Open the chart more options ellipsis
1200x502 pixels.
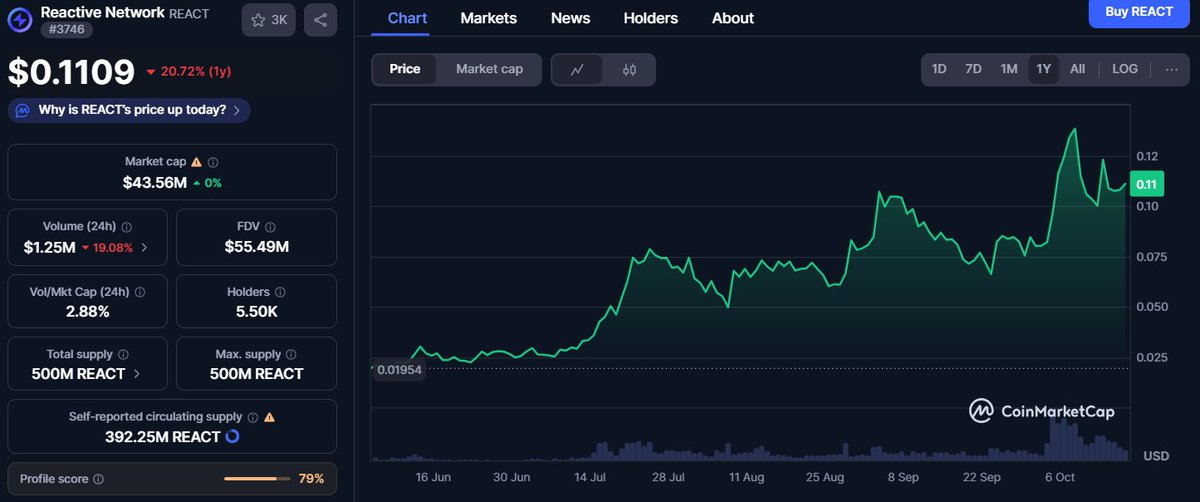[1171, 69]
